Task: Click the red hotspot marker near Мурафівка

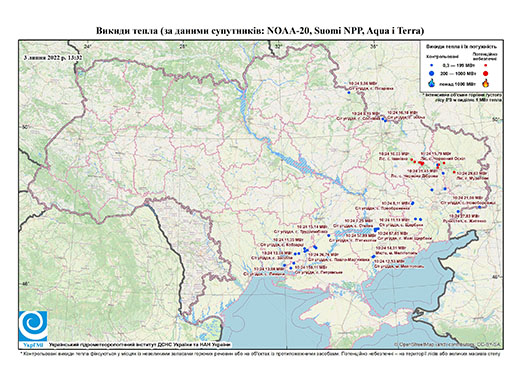Action: 454,172
